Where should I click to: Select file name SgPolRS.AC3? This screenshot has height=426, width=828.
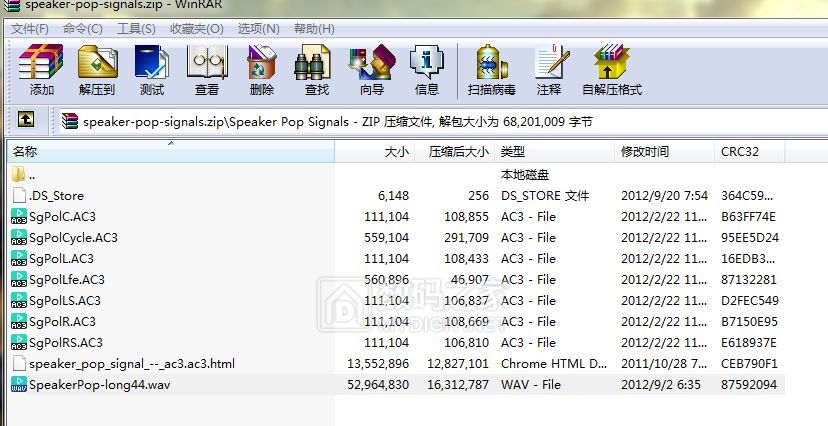(x=66, y=343)
